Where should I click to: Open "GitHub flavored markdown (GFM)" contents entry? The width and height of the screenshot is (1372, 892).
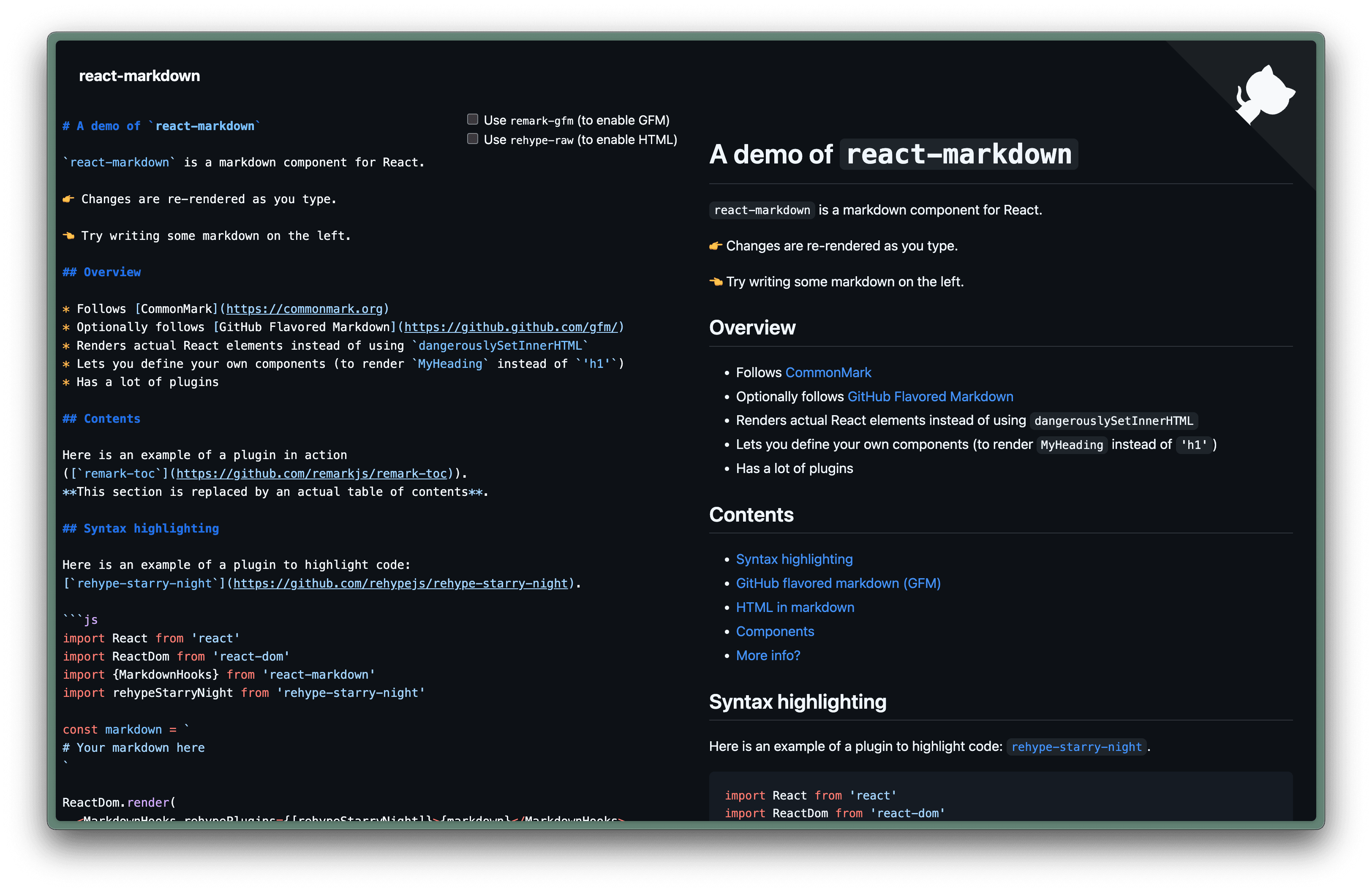point(838,583)
